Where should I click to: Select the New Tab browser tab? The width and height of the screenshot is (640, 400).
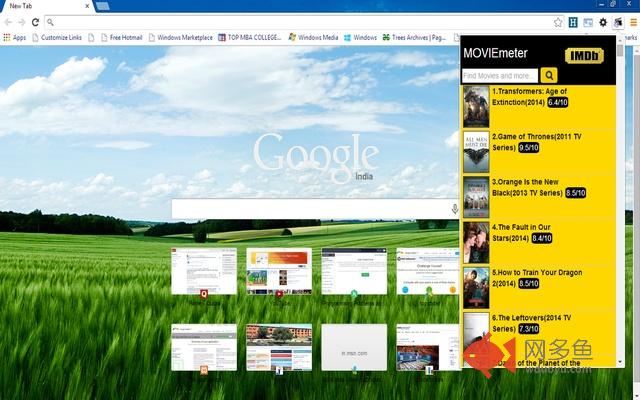[x=46, y=6]
